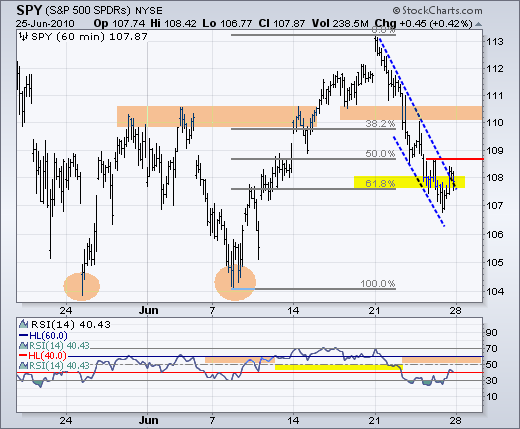Click the Cl 107.87 close value
This screenshot has height=429, width=520.
(x=282, y=24)
